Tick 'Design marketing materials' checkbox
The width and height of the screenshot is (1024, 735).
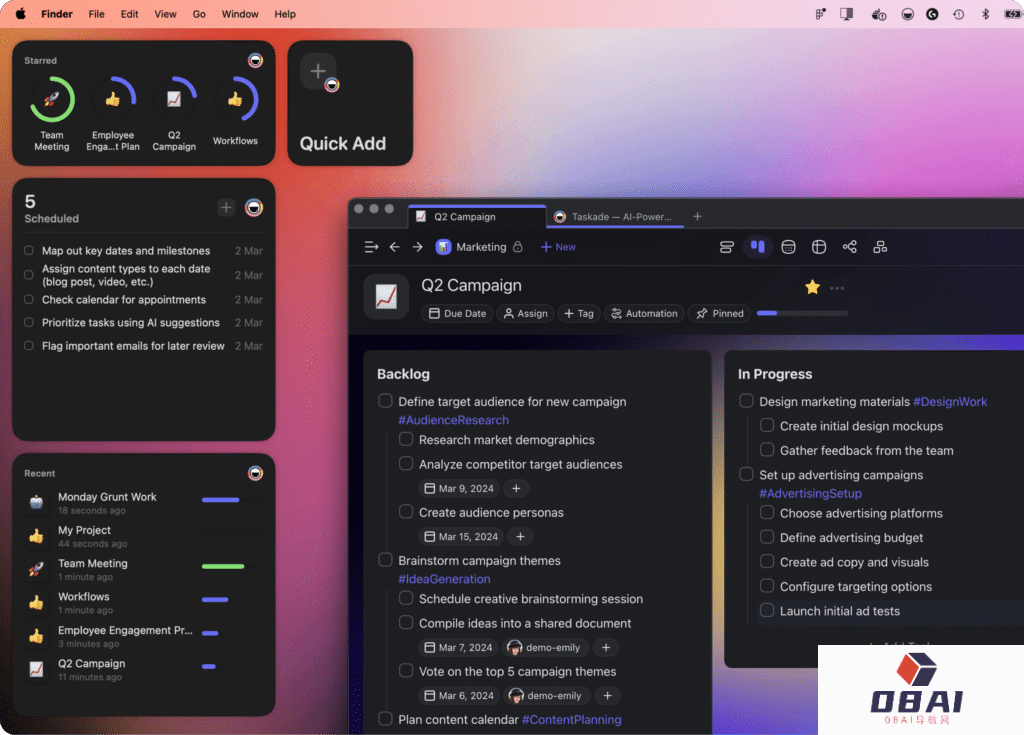pos(746,401)
